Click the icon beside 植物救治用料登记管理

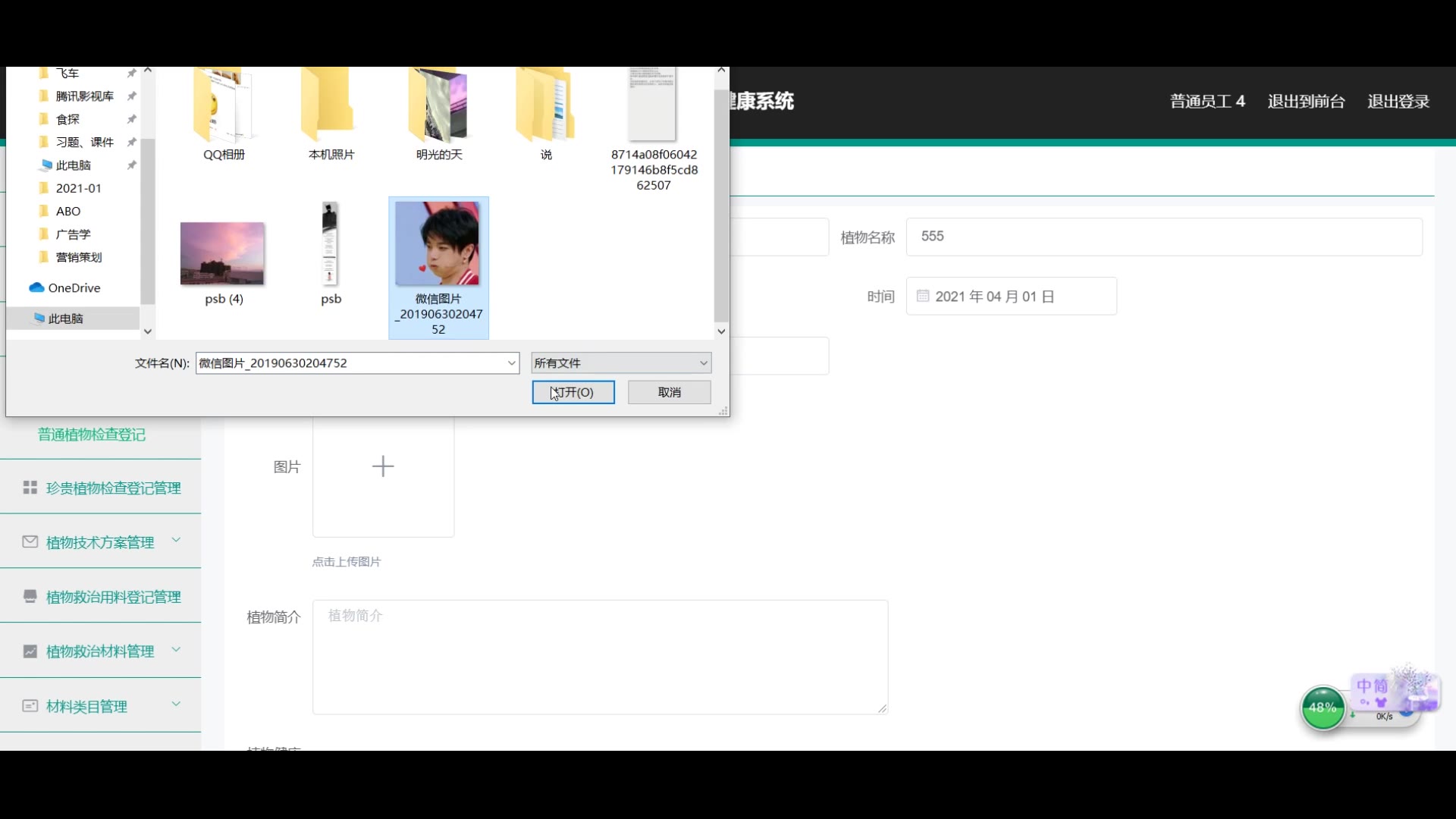point(30,597)
